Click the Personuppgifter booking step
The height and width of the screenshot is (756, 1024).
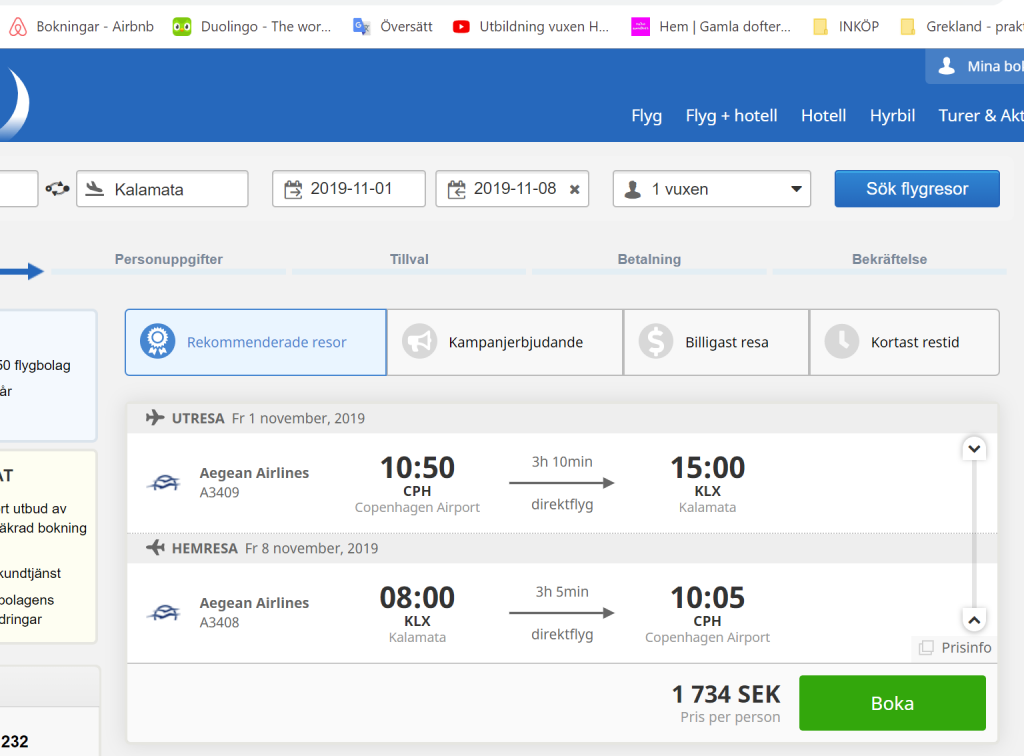(x=168, y=259)
